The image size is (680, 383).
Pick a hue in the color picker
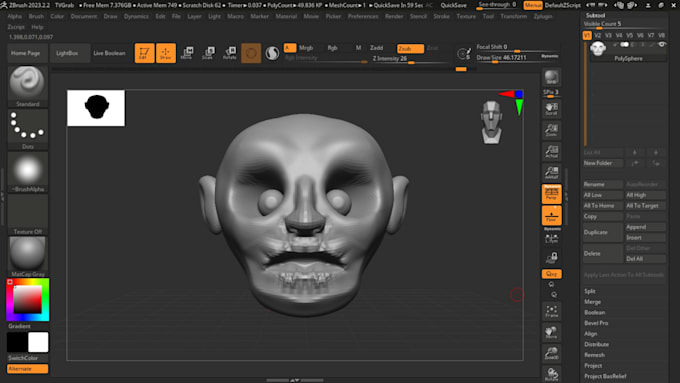(x=28, y=300)
